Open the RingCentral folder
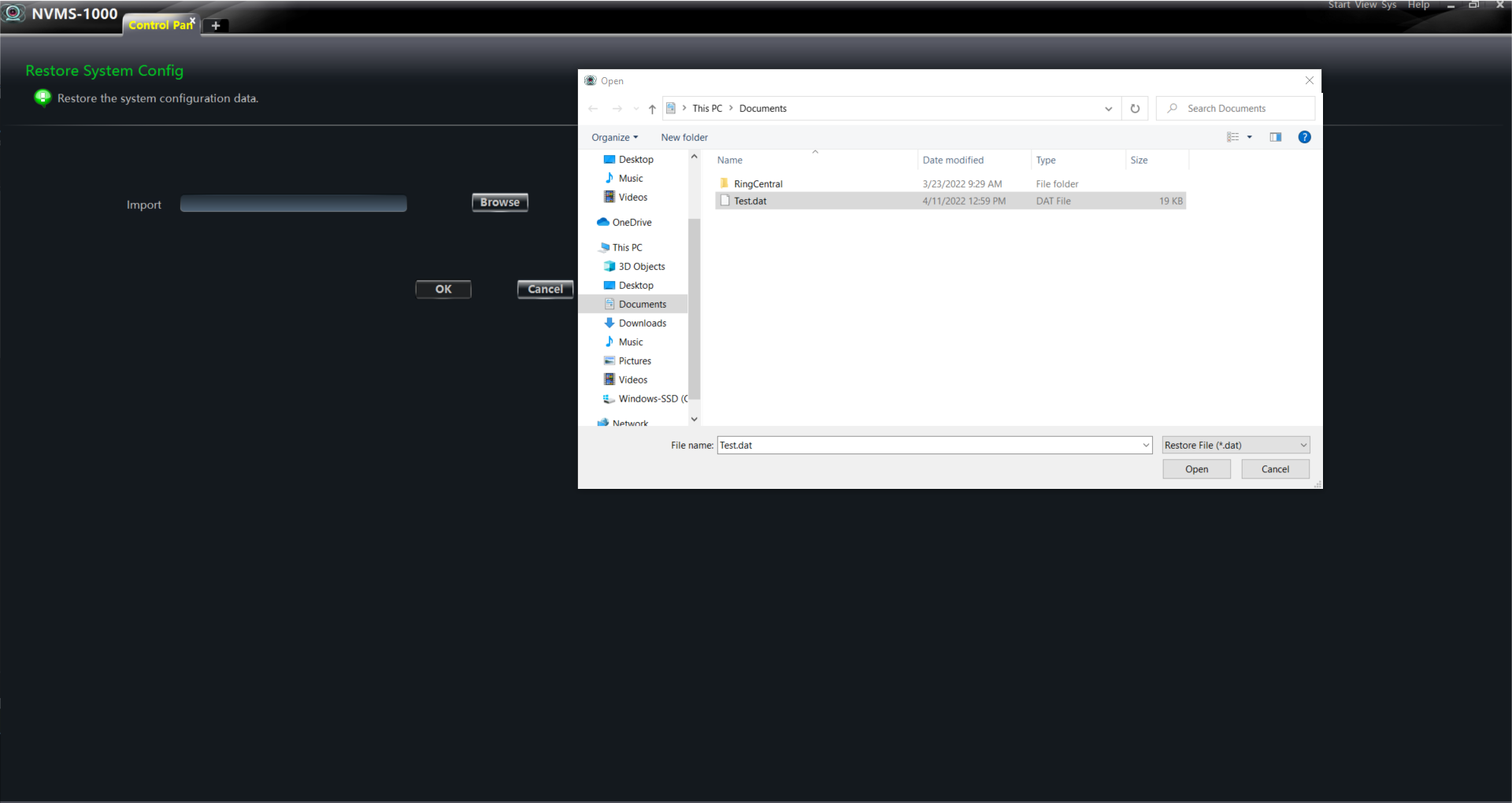The image size is (1512, 803). click(758, 184)
